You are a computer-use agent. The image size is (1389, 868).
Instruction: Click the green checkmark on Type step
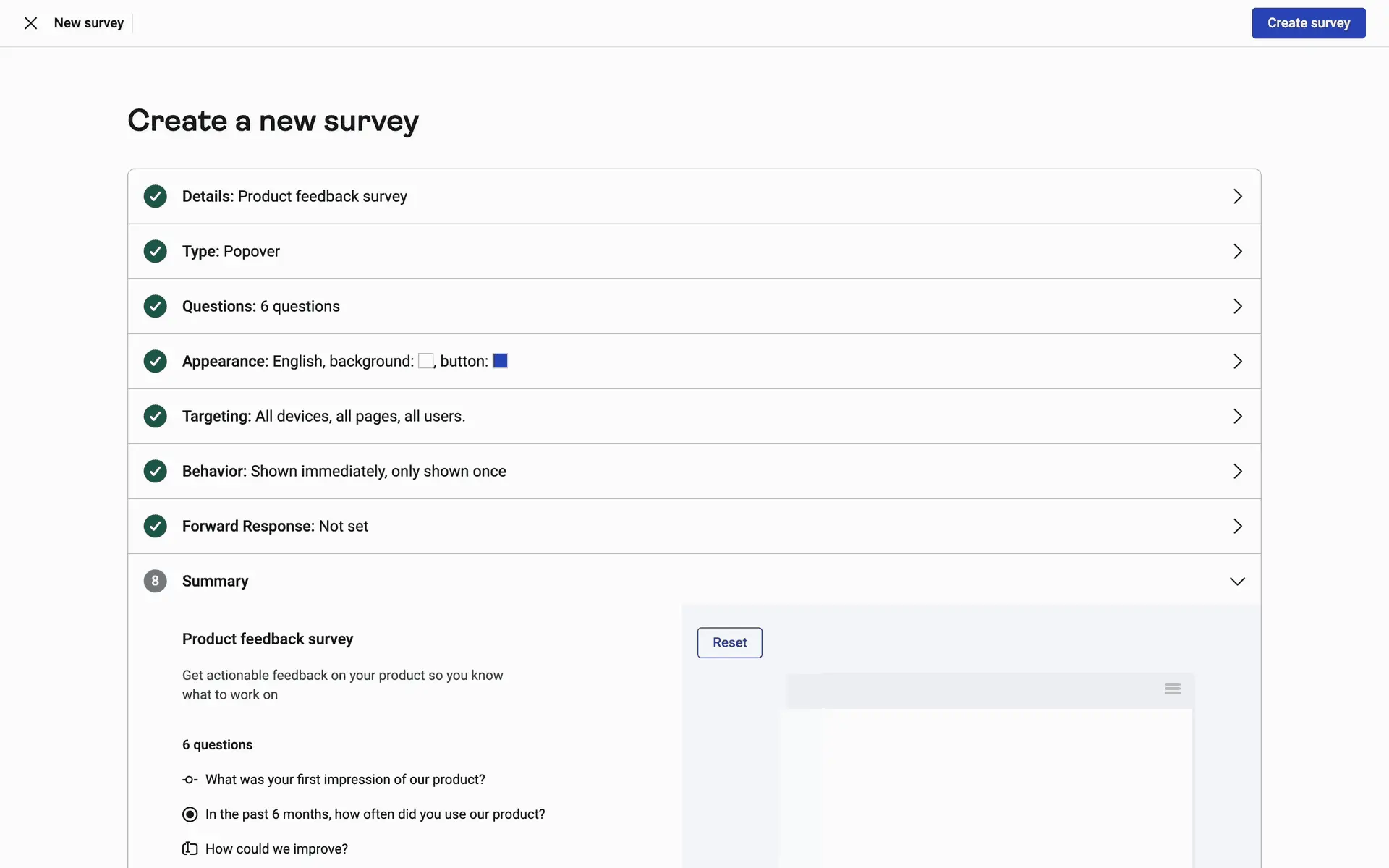155,251
